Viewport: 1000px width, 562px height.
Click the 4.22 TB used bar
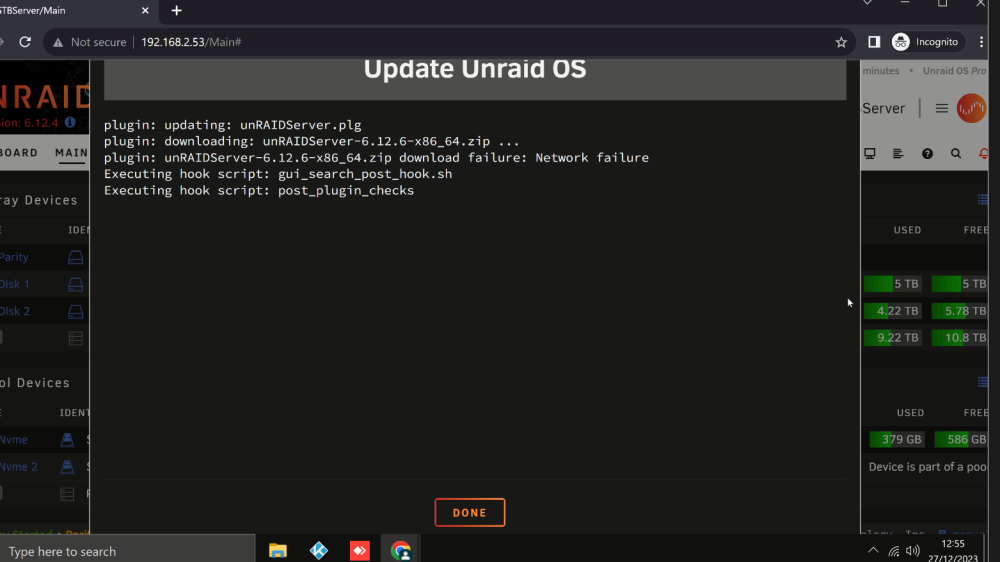tap(893, 311)
